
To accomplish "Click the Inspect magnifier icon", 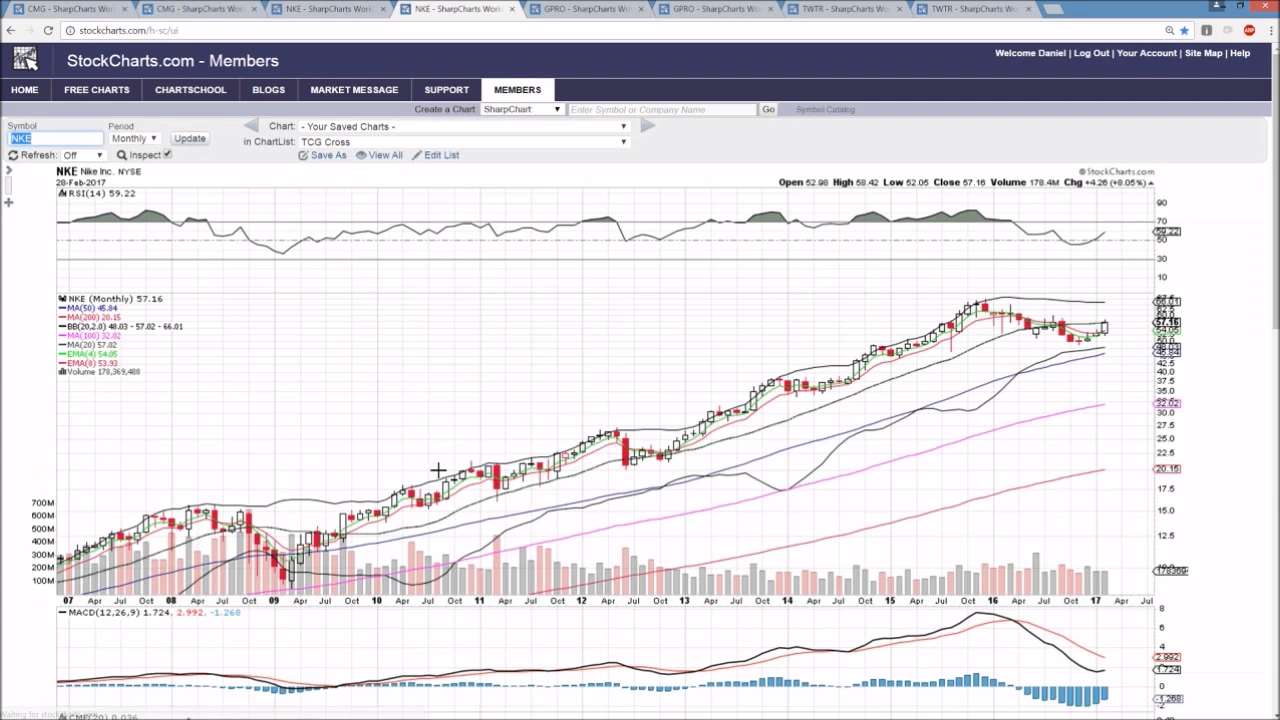I will tap(121, 155).
